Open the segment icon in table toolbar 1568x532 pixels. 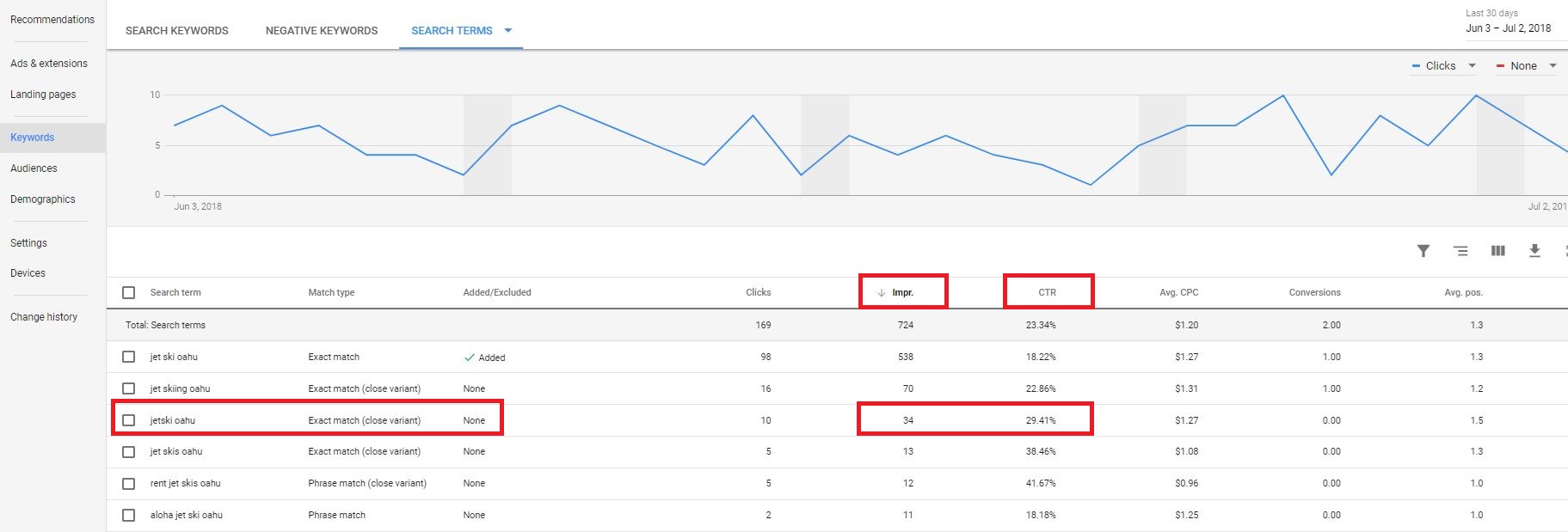click(1460, 251)
